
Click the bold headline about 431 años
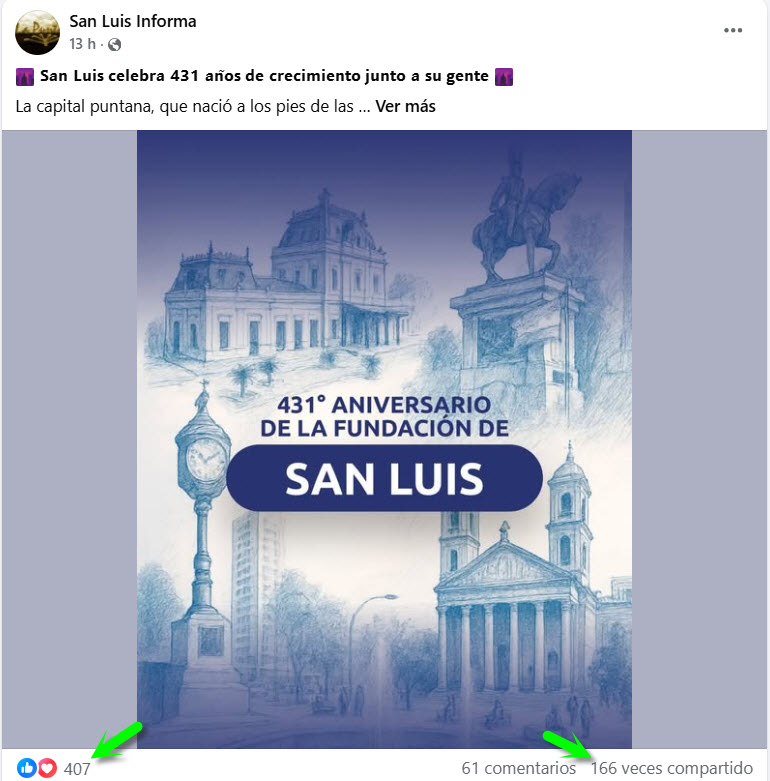click(x=264, y=76)
